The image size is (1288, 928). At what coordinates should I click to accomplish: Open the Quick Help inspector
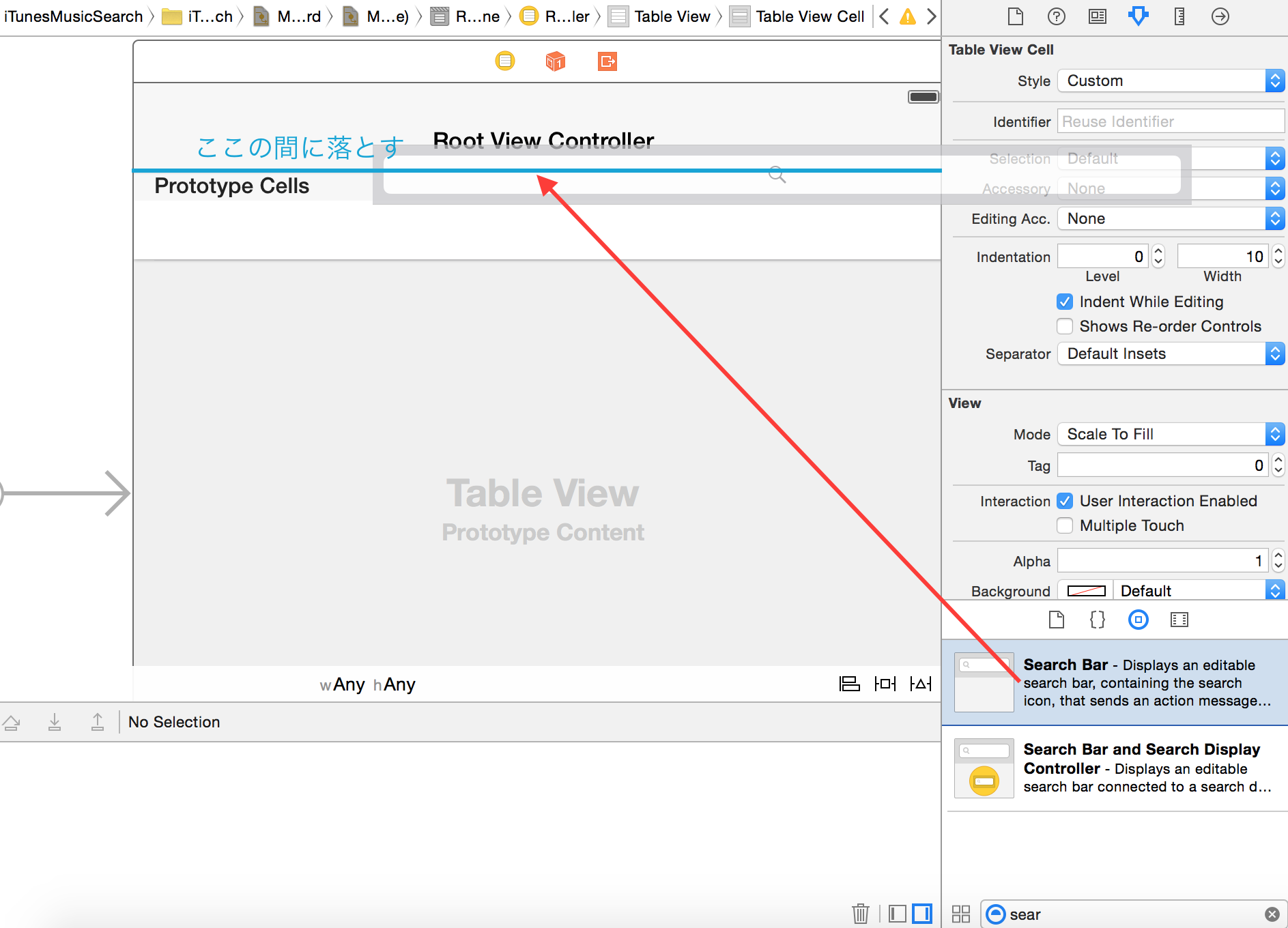point(1057,16)
